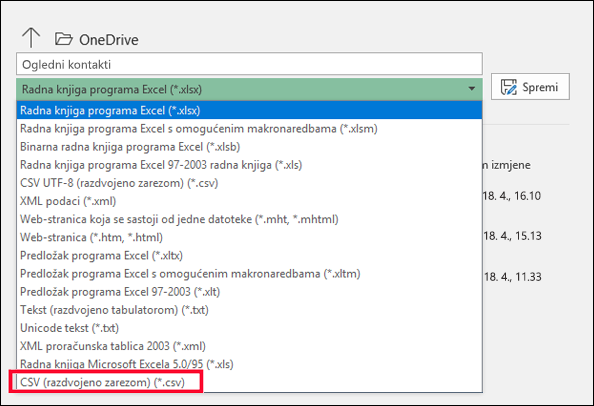The height and width of the screenshot is (406, 594).
Task: Choose macro-enabled workbook (*.xlsm) format
Action: [249, 129]
